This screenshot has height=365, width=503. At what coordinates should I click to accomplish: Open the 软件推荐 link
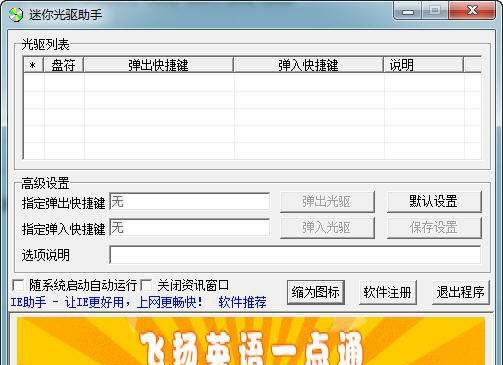[x=242, y=302]
